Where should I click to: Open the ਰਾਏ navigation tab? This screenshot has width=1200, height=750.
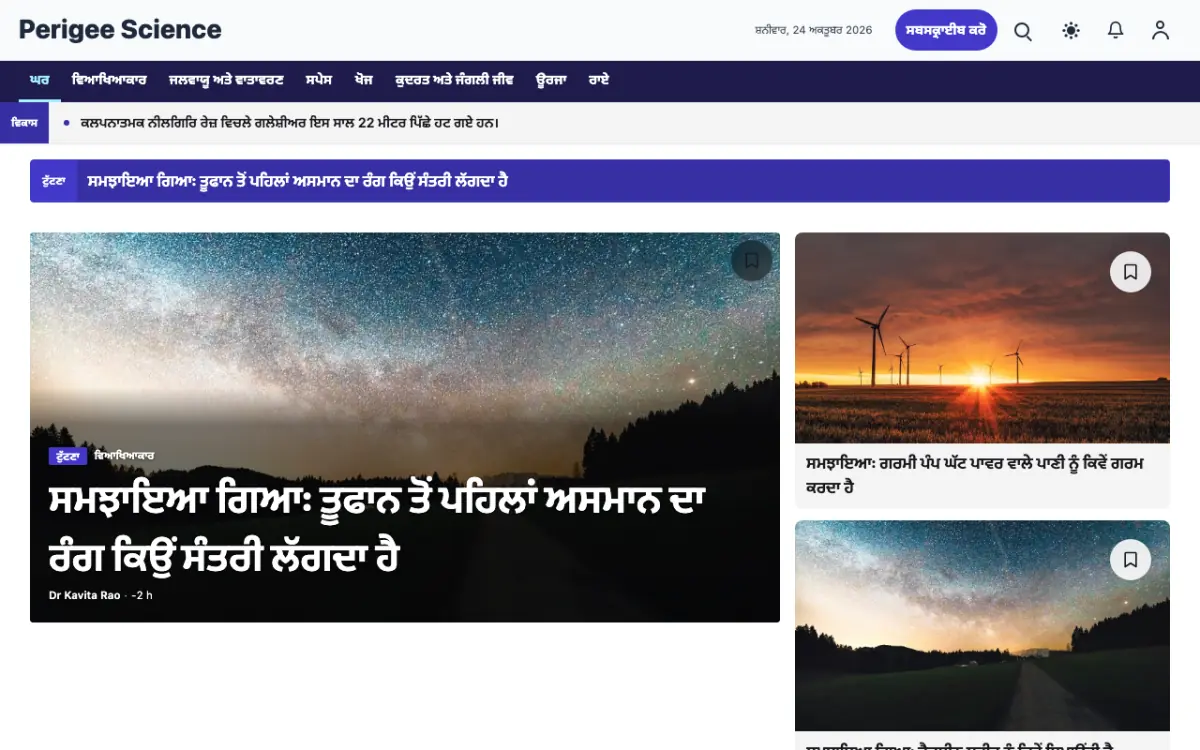pyautogui.click(x=599, y=80)
